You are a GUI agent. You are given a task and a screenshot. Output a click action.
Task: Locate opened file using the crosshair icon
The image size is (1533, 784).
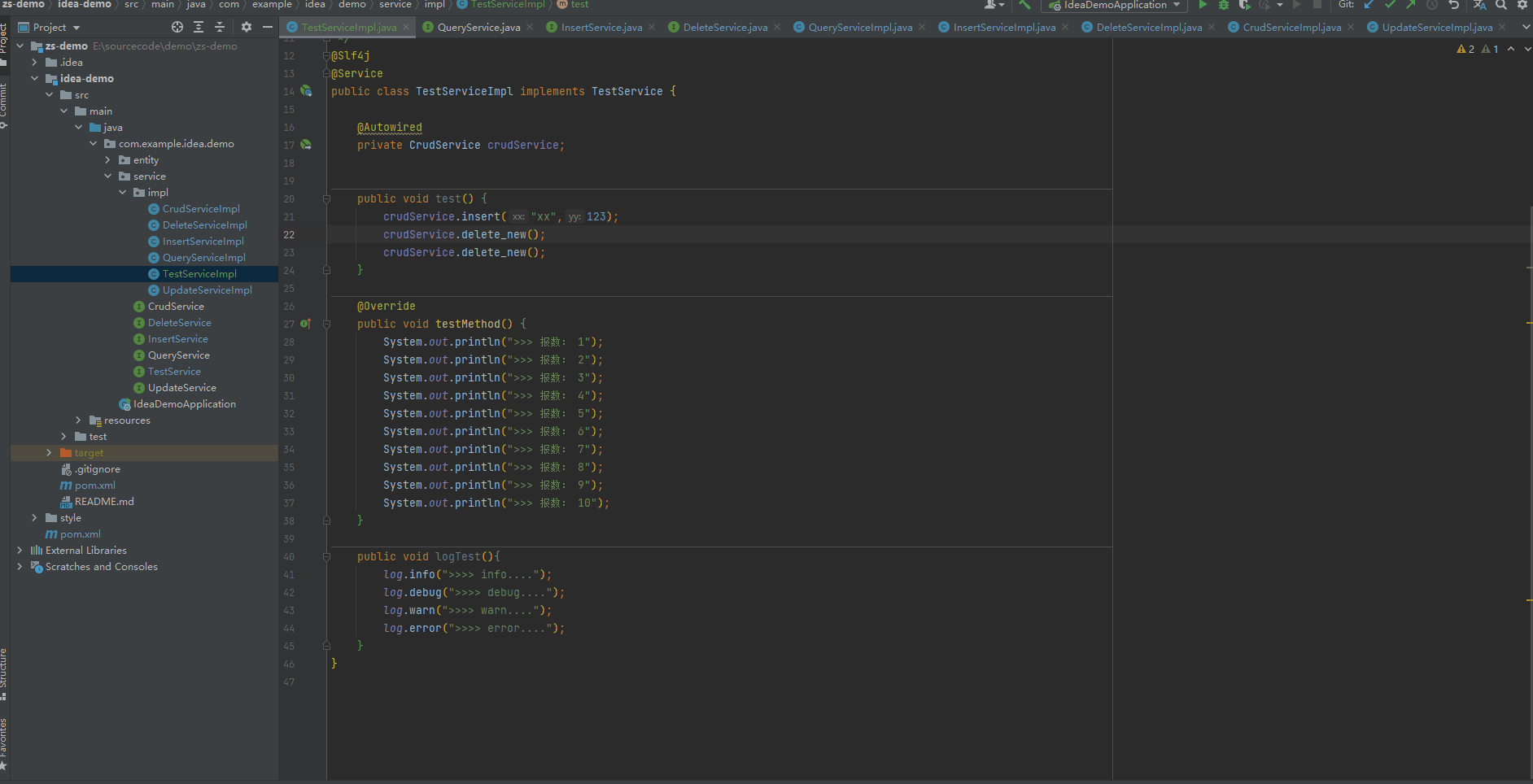tap(177, 27)
